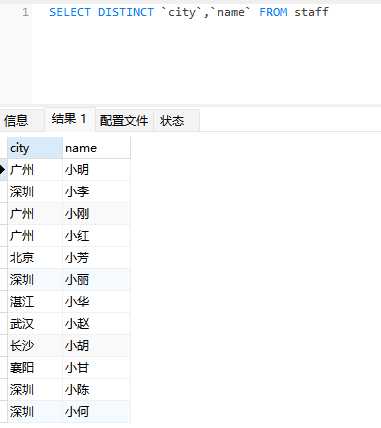This screenshot has width=381, height=428.
Task: Select the city cell in 小红 row
Action: [x=35, y=236]
